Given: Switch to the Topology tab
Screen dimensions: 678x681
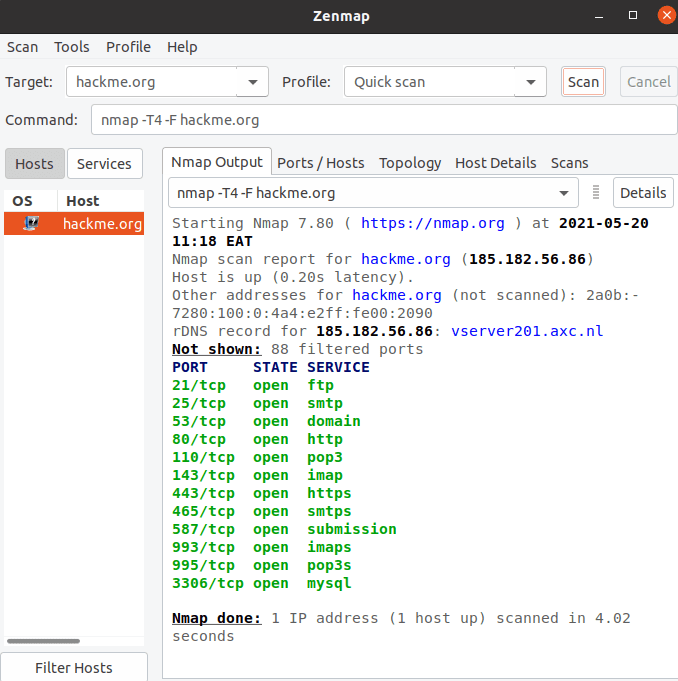Looking at the screenshot, I should [410, 163].
